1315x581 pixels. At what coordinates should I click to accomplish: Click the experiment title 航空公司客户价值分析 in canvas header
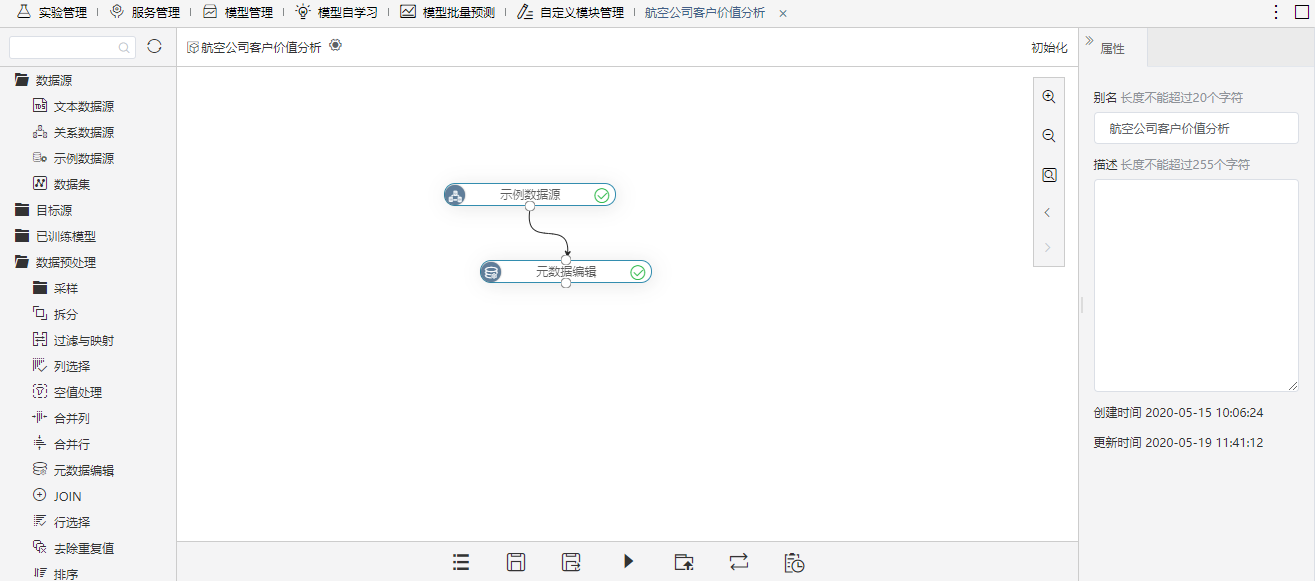coord(261,47)
